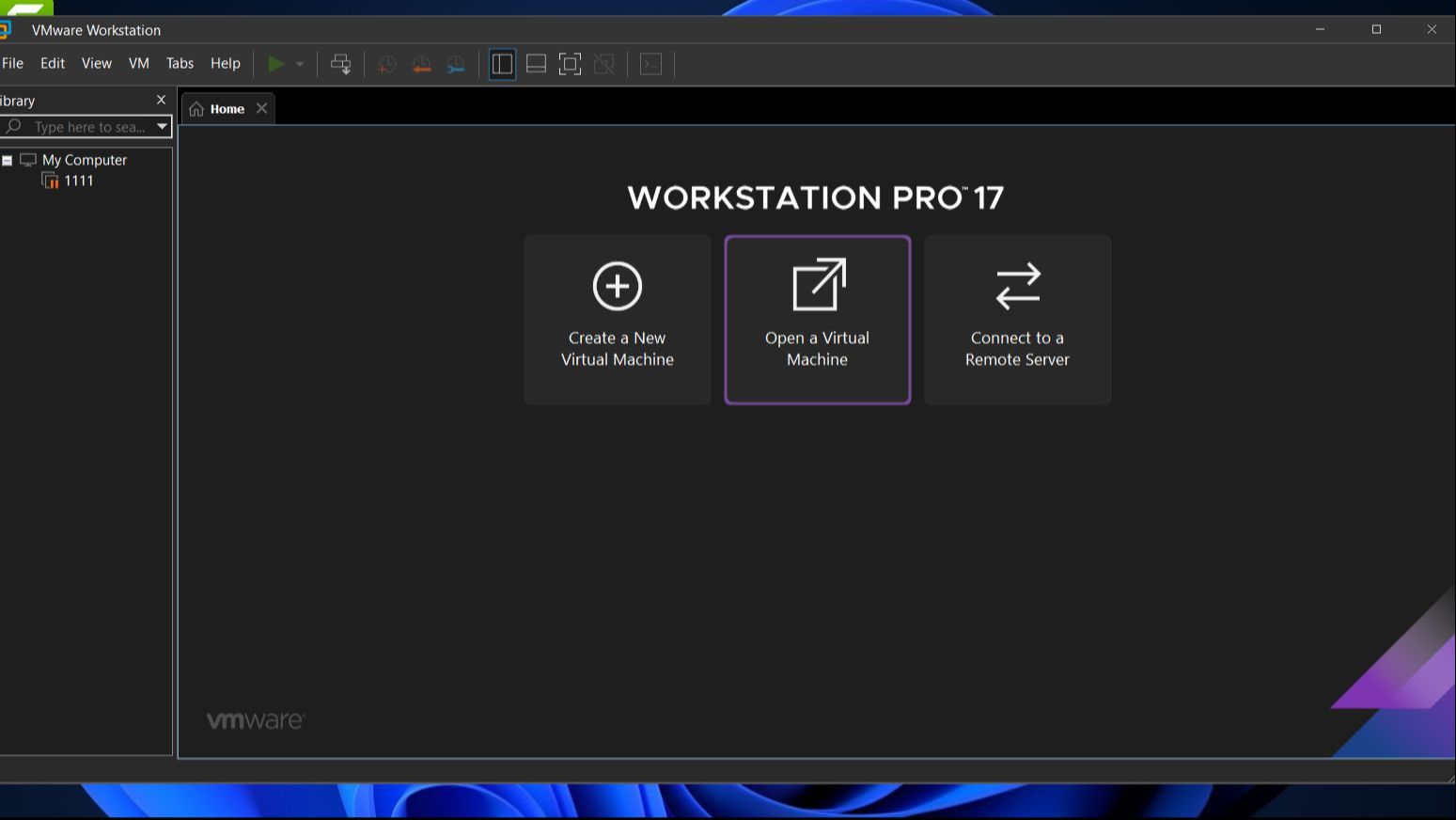1456x820 pixels.
Task: Click Open a Virtual Machine tile
Action: coord(817,320)
